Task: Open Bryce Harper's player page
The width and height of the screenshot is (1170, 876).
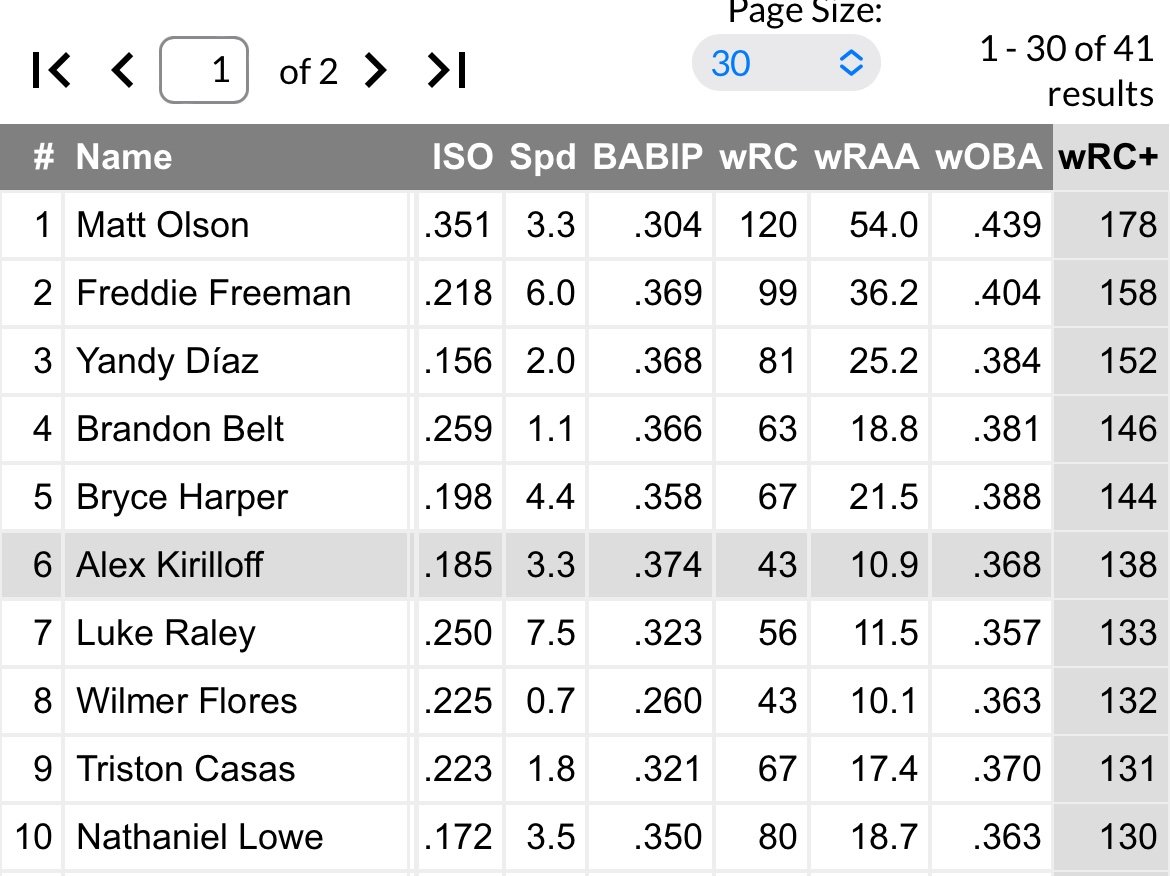Action: click(x=182, y=497)
